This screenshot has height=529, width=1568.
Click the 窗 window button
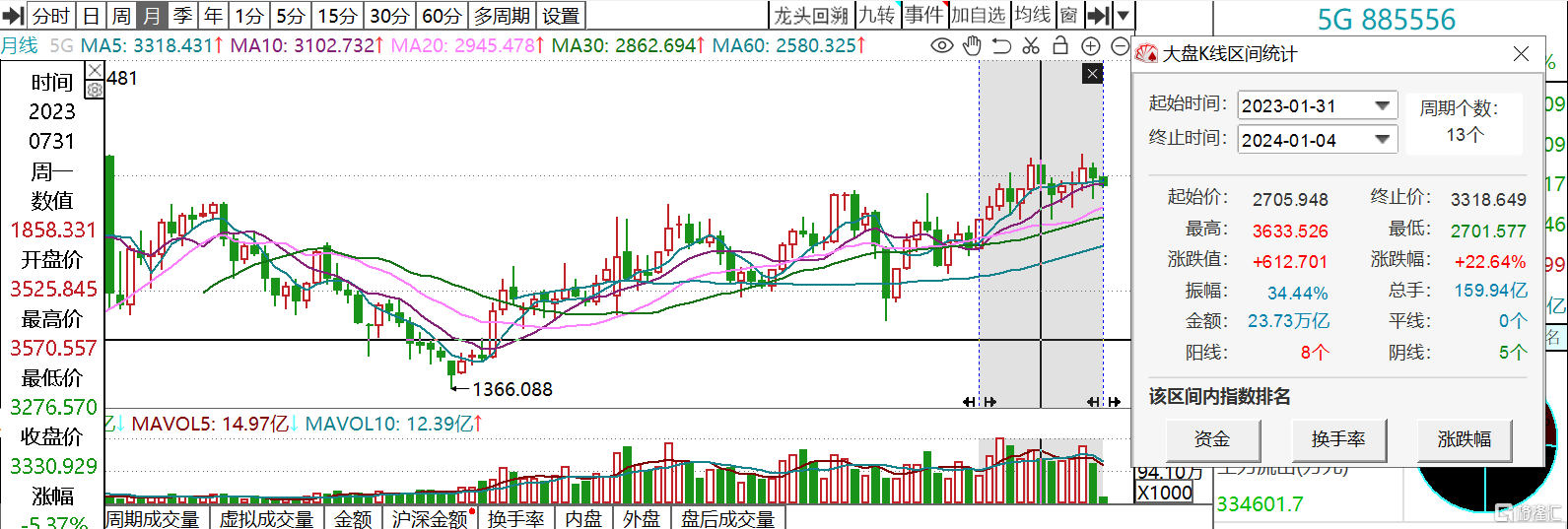pyautogui.click(x=1069, y=15)
